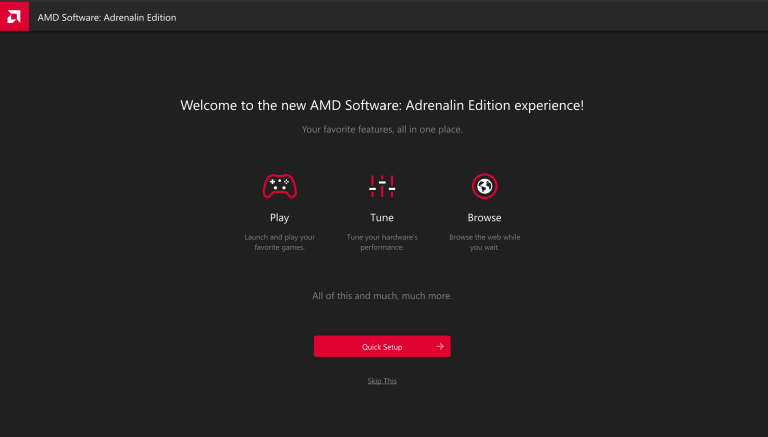Click the rightmost slider bar in Tune icon
The image size is (768, 437).
pyautogui.click(x=392, y=186)
